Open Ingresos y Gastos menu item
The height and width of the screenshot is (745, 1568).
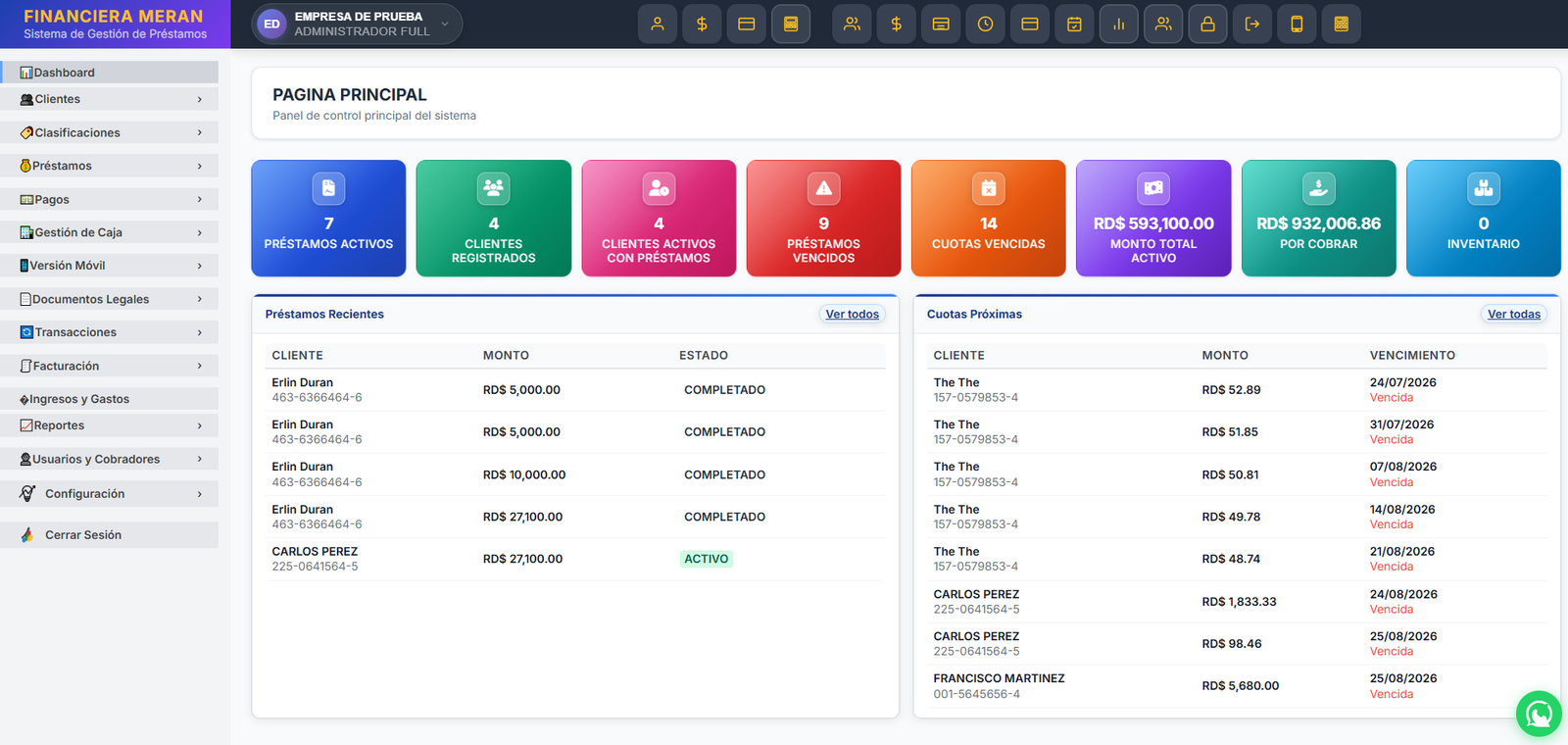tap(109, 399)
